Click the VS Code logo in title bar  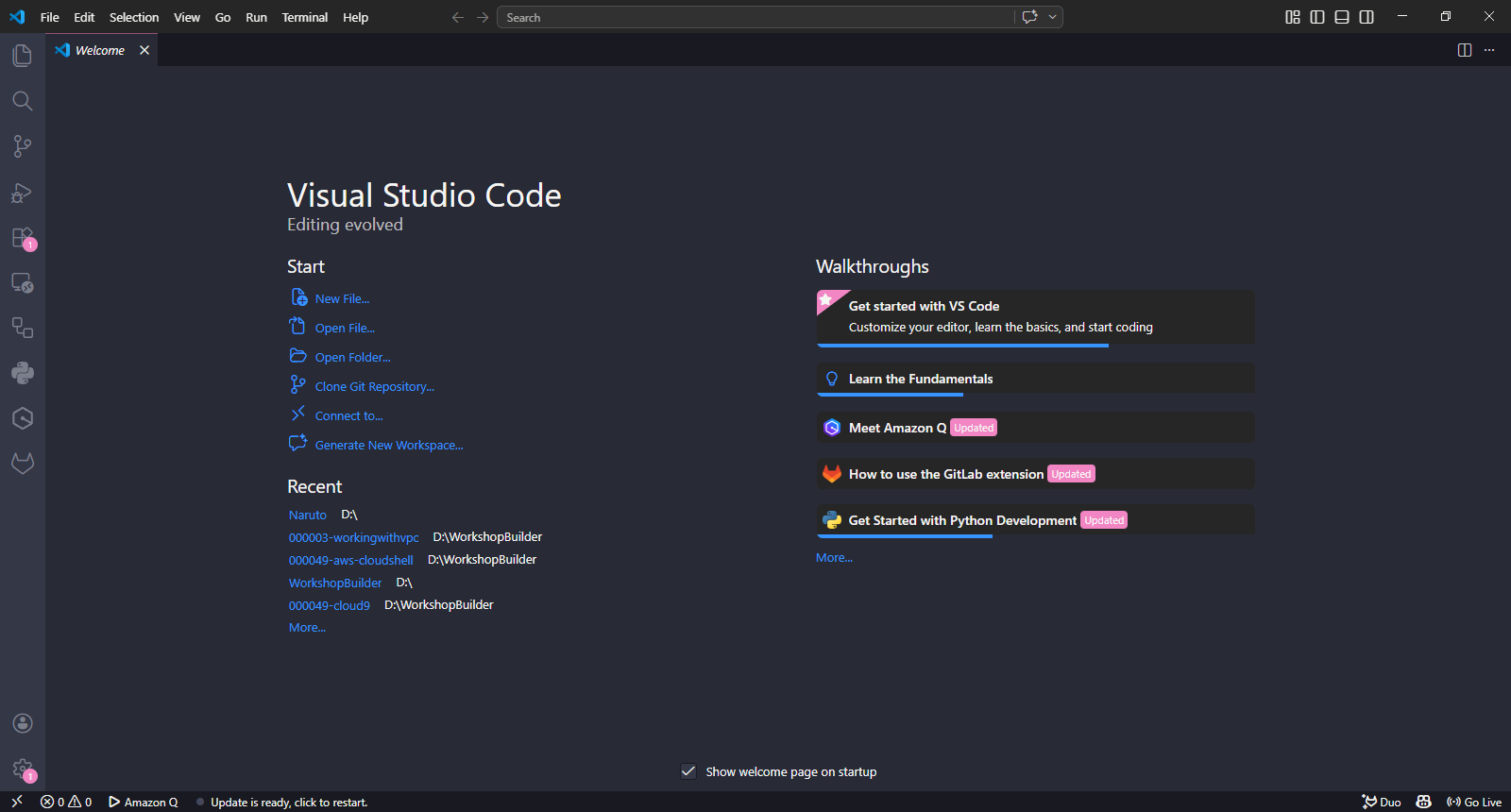pyautogui.click(x=17, y=17)
